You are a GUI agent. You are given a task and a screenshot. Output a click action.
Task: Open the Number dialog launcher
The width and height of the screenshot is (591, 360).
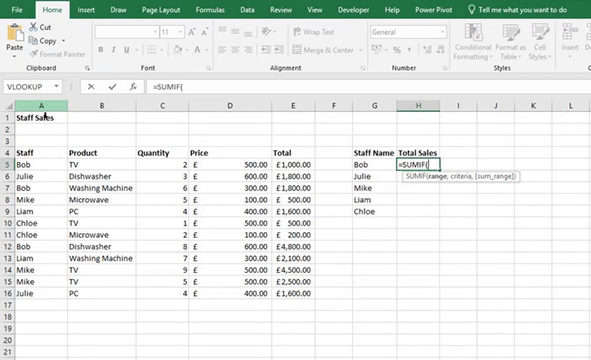point(445,68)
